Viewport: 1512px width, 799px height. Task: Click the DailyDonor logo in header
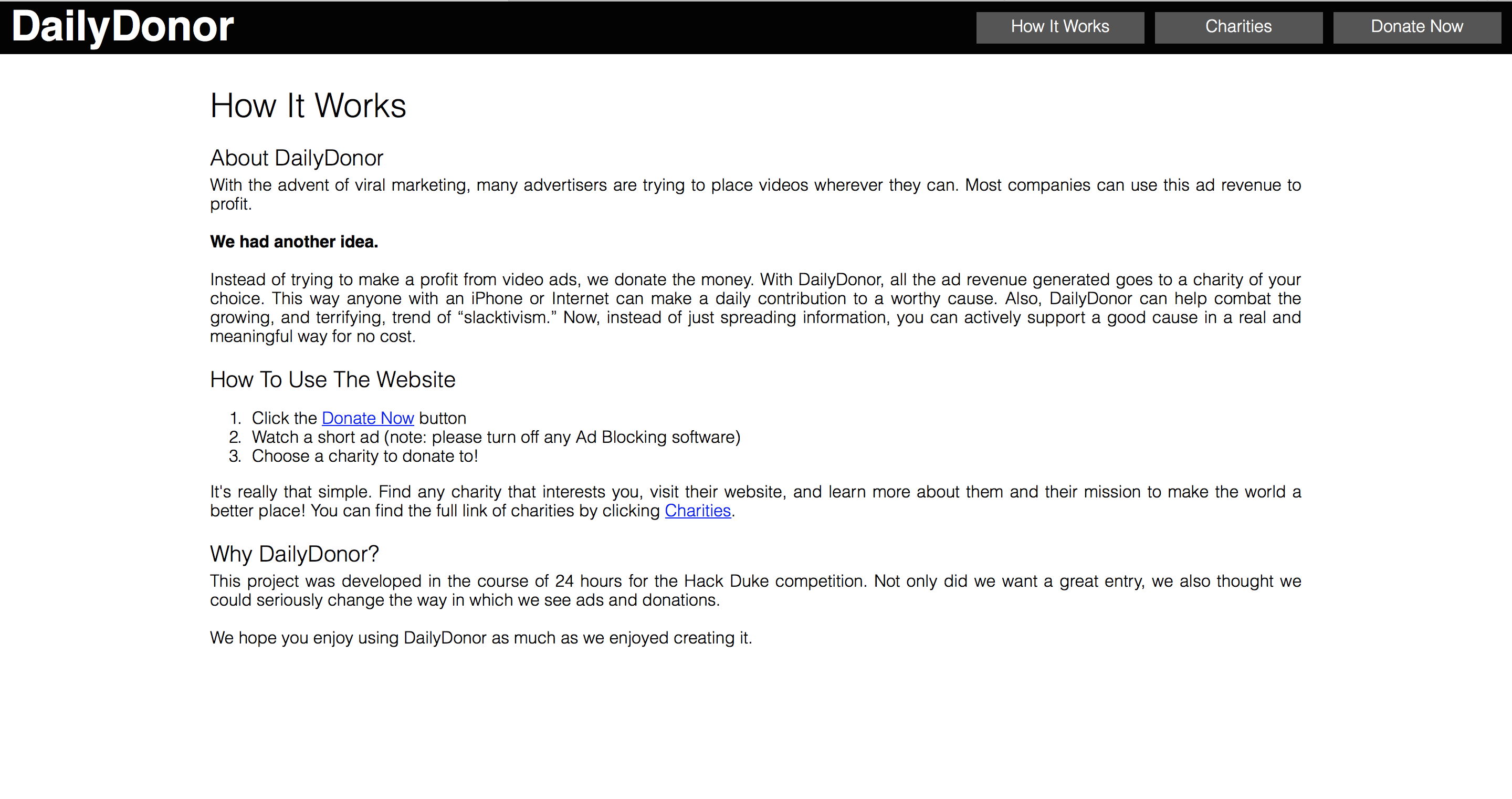click(123, 27)
